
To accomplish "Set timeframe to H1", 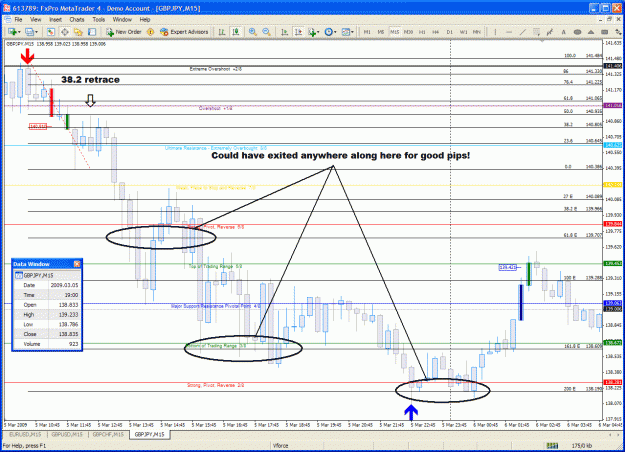I will (422, 32).
